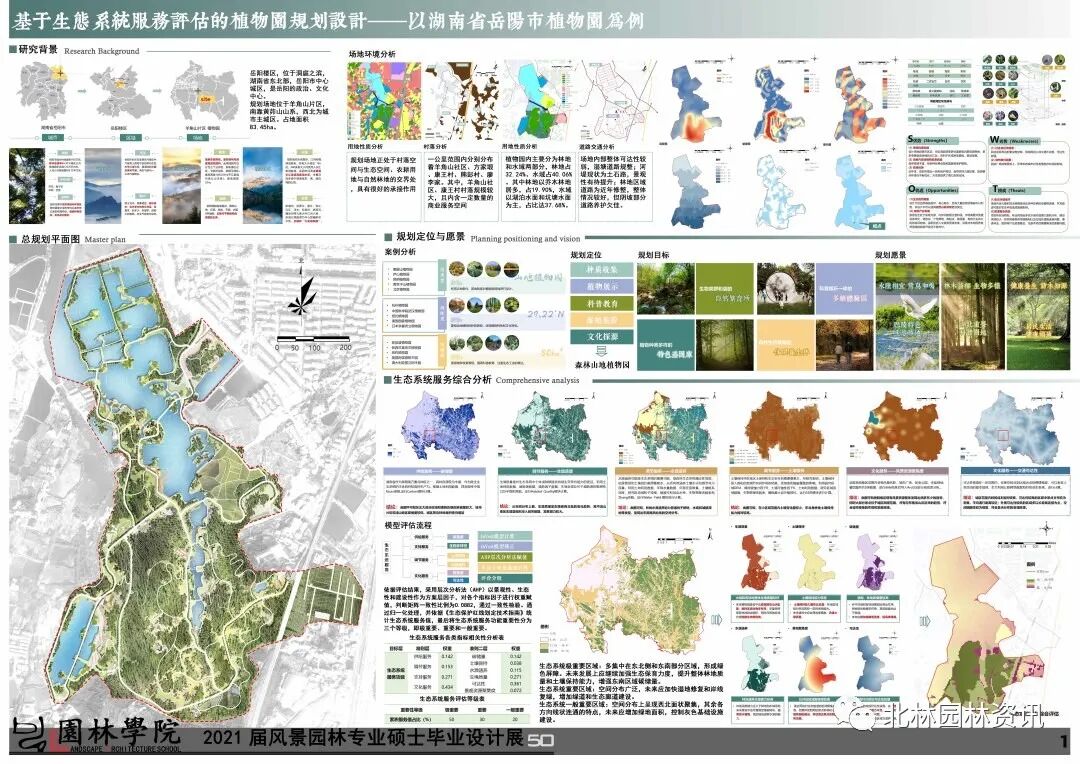Screen dimensions: 1080x764
Task: Open the solid brown ecosystem service map
Action: pyautogui.click(x=782, y=427)
